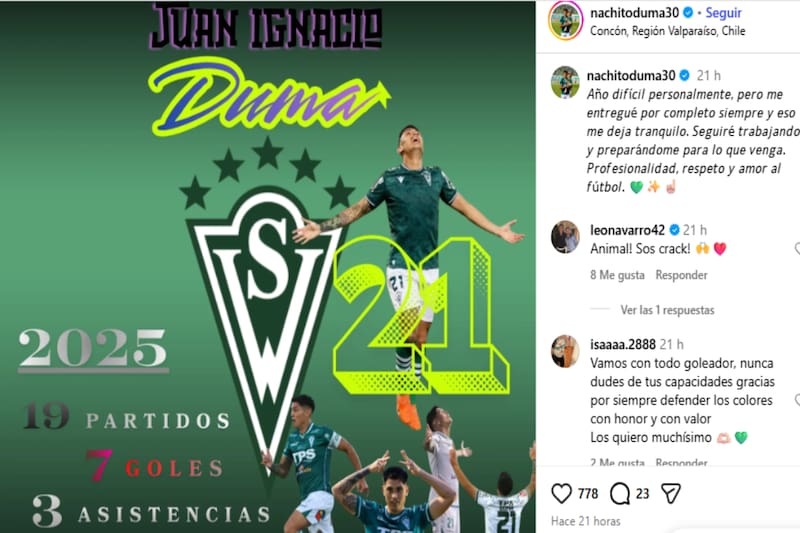Viewport: 800px width, 533px height.
Task: Share the post with the paper plane icon
Action: (x=671, y=493)
